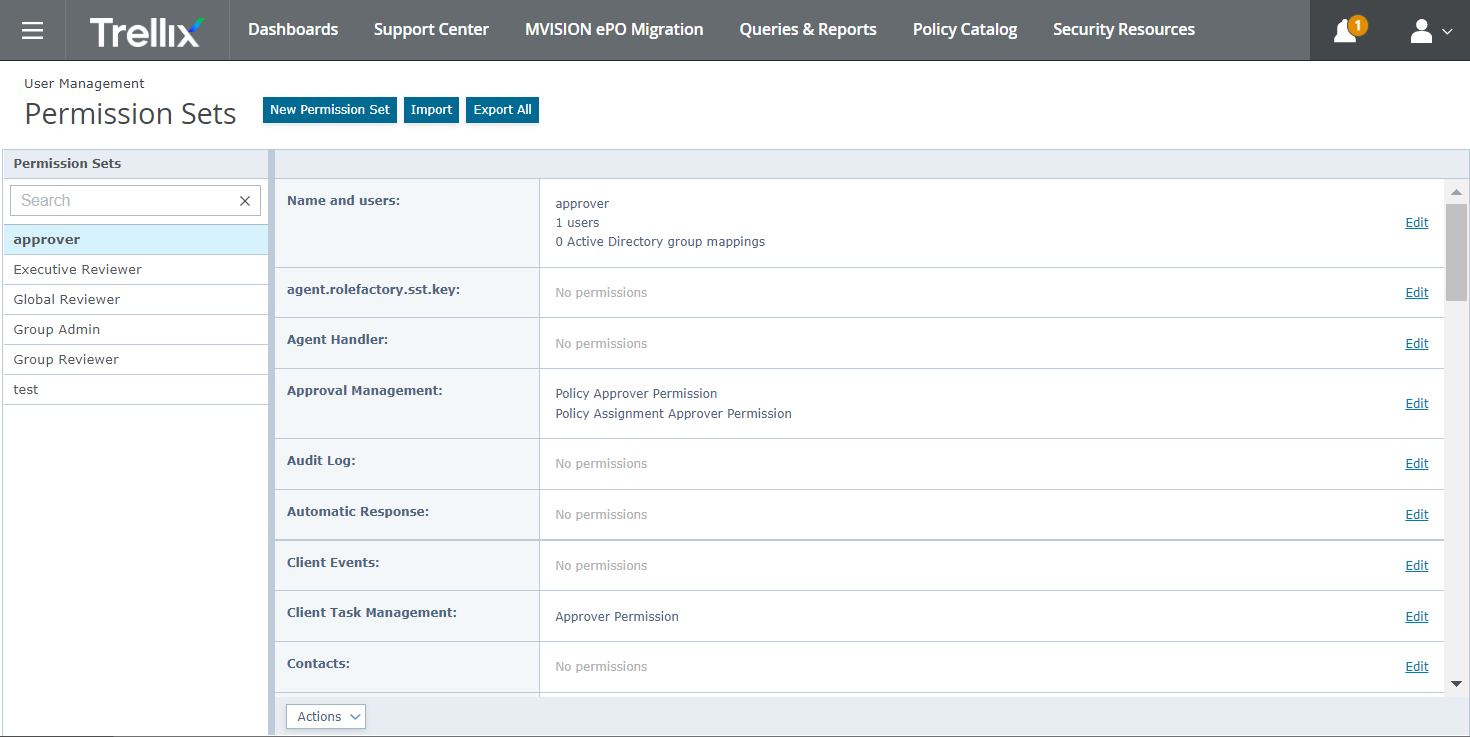Select the Global Reviewer permission set
Viewport: 1470px width, 737px height.
tap(136, 300)
